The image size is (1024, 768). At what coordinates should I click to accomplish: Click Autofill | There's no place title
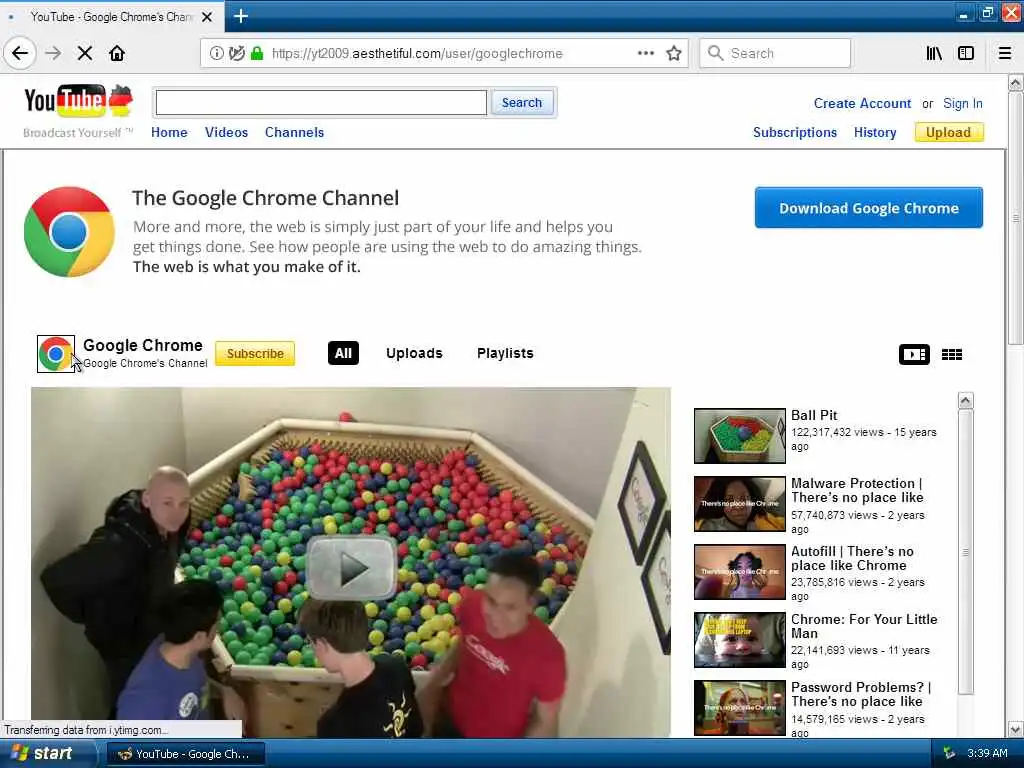(x=852, y=558)
